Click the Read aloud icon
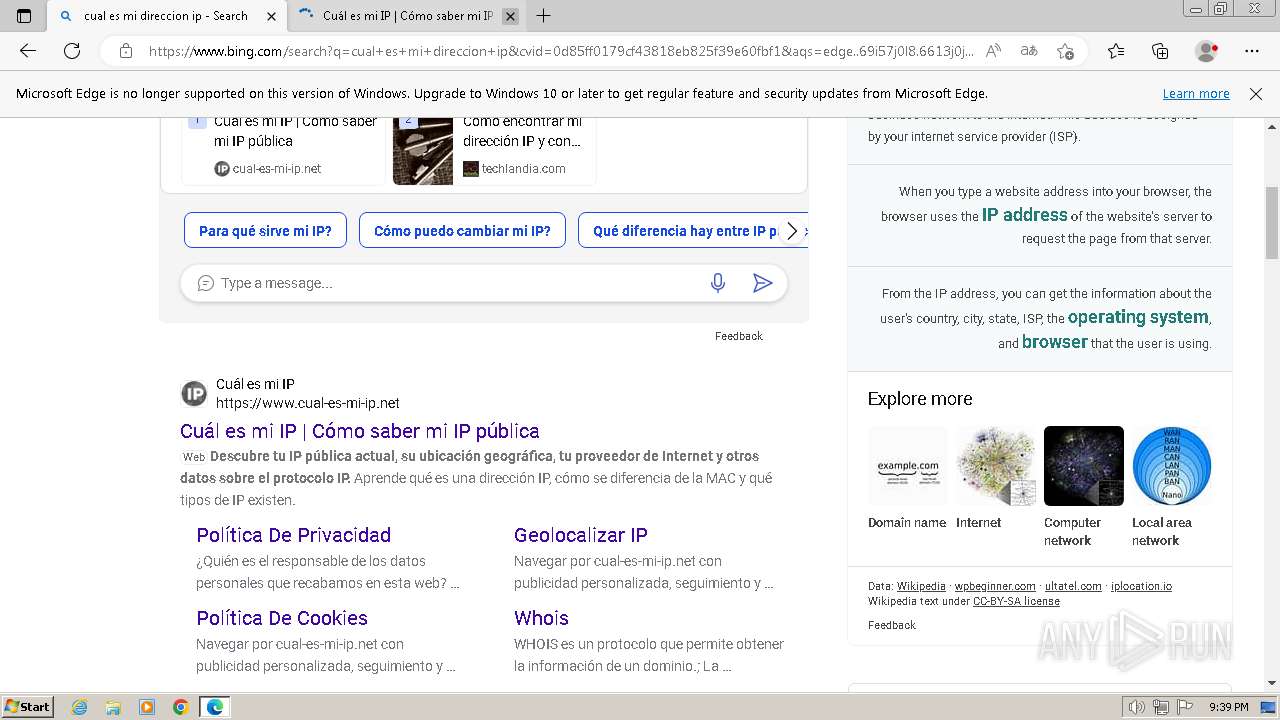This screenshot has height=720, width=1280. (x=993, y=51)
